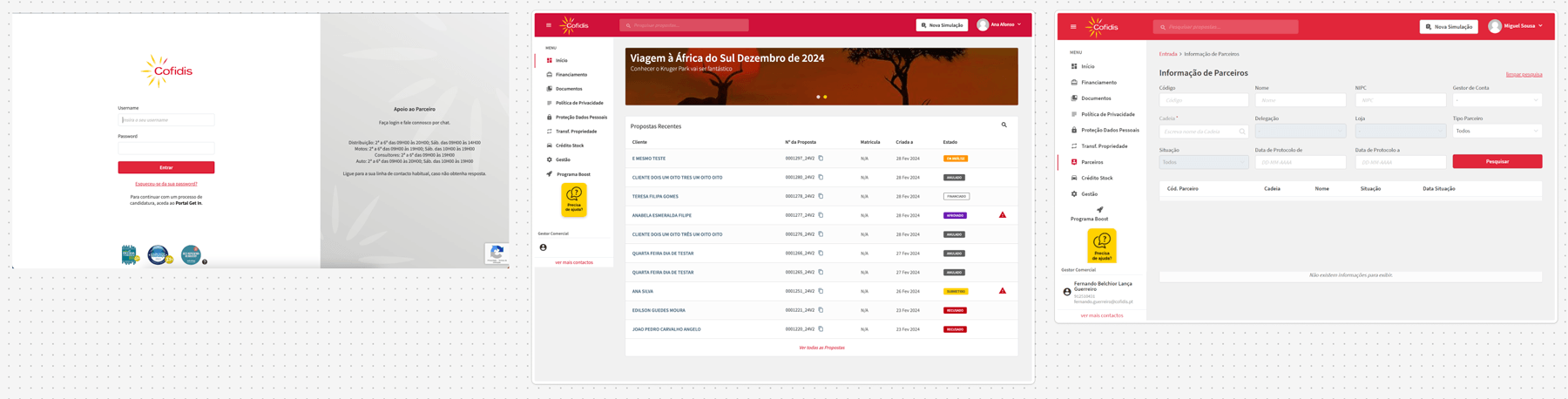Viewport: 1568px width, 399px height.
Task: Open client TERESA FILIPA GOMES
Action: pos(655,197)
